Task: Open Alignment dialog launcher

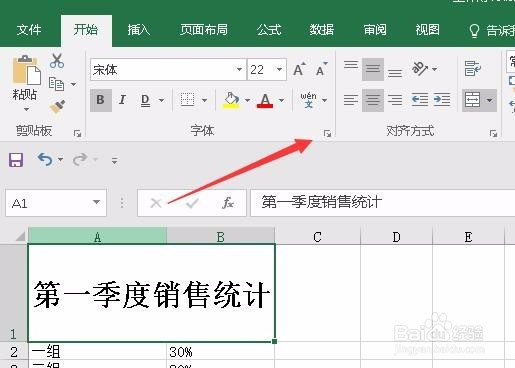Action: [x=493, y=134]
